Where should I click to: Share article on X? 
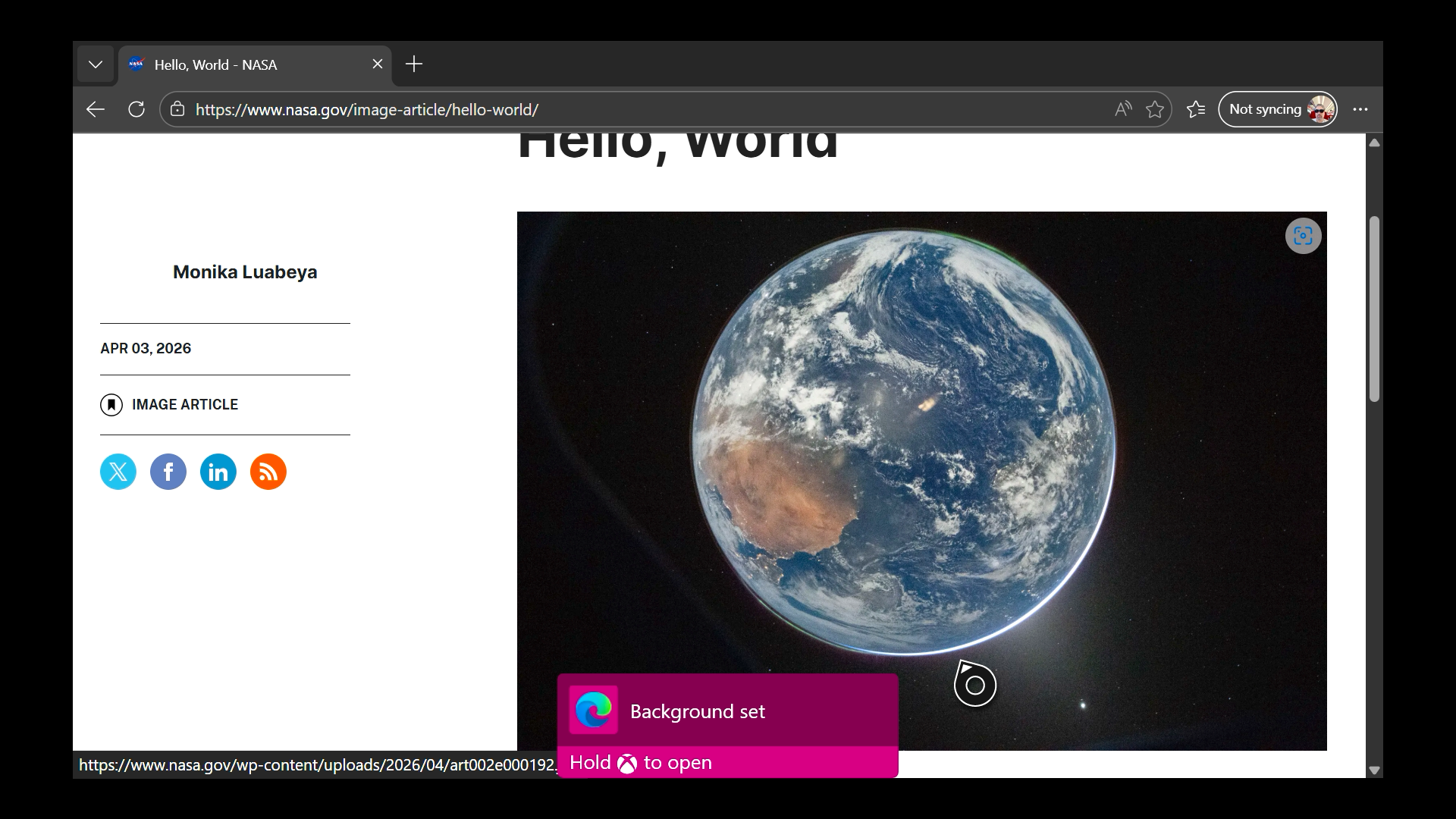tap(118, 472)
